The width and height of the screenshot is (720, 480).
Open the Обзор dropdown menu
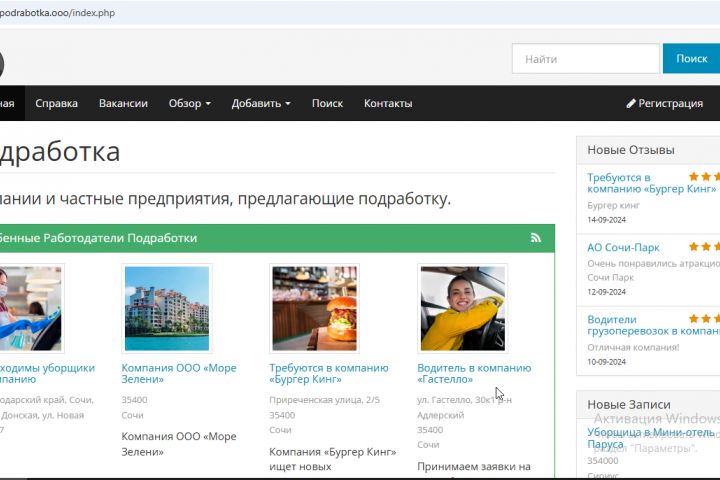coord(189,103)
